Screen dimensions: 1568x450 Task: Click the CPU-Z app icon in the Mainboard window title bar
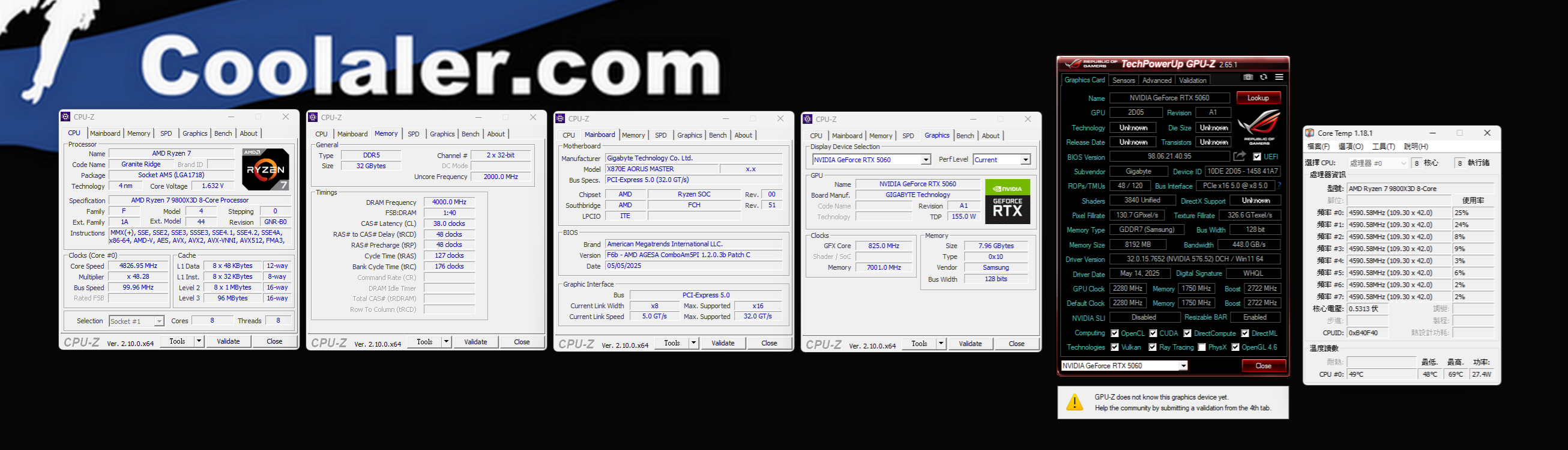tap(561, 119)
